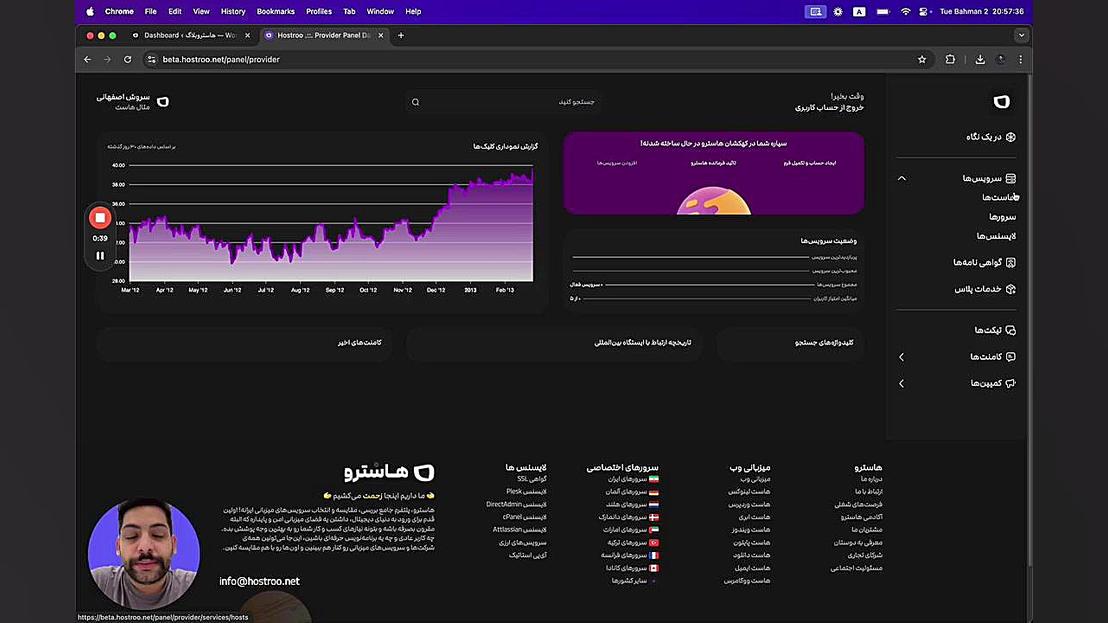Select the Hostroo Provider Panel tab
The image size is (1108, 623).
point(324,35)
